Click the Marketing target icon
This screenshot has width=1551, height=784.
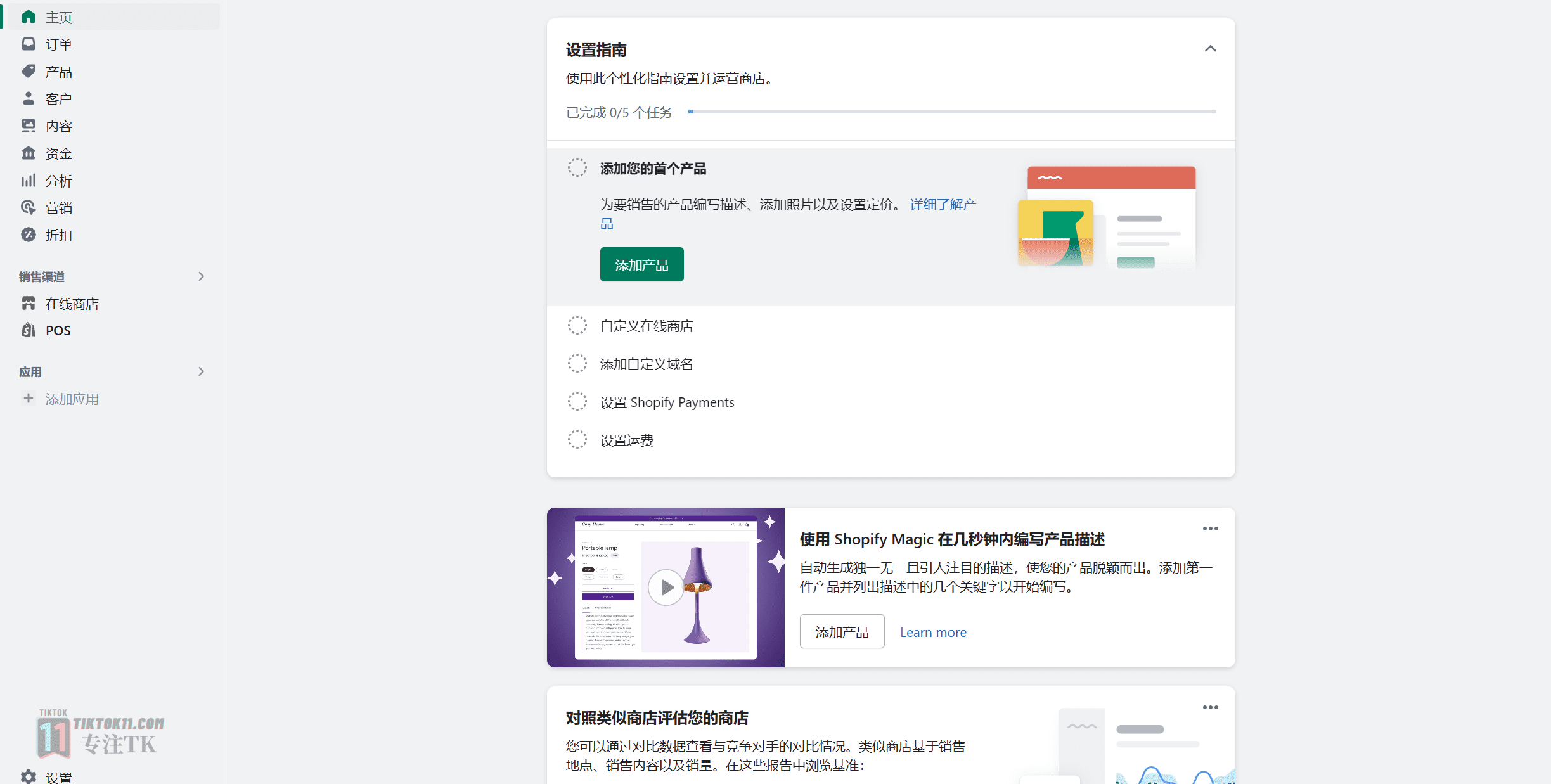[x=29, y=207]
